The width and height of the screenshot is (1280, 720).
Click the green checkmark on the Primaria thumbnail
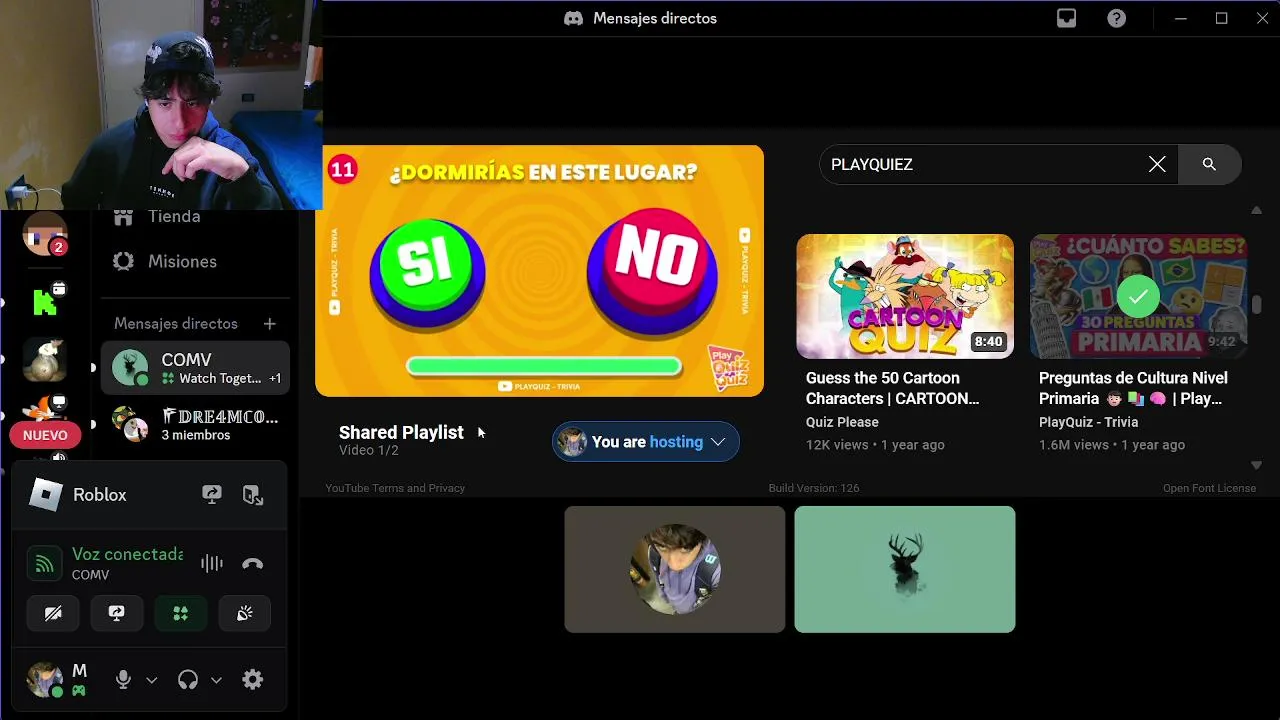coord(1138,296)
